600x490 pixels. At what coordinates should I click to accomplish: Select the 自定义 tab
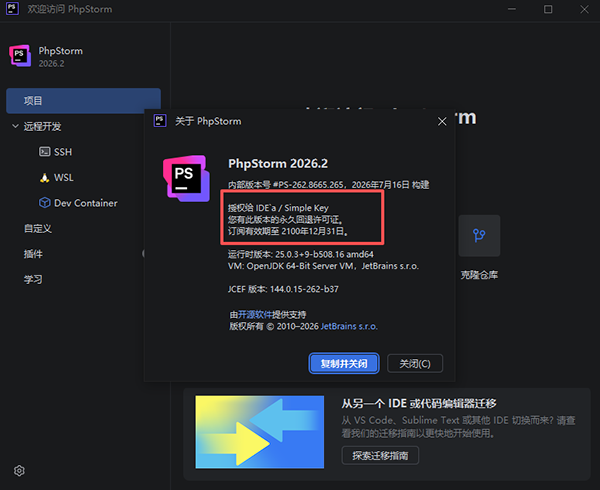38,228
